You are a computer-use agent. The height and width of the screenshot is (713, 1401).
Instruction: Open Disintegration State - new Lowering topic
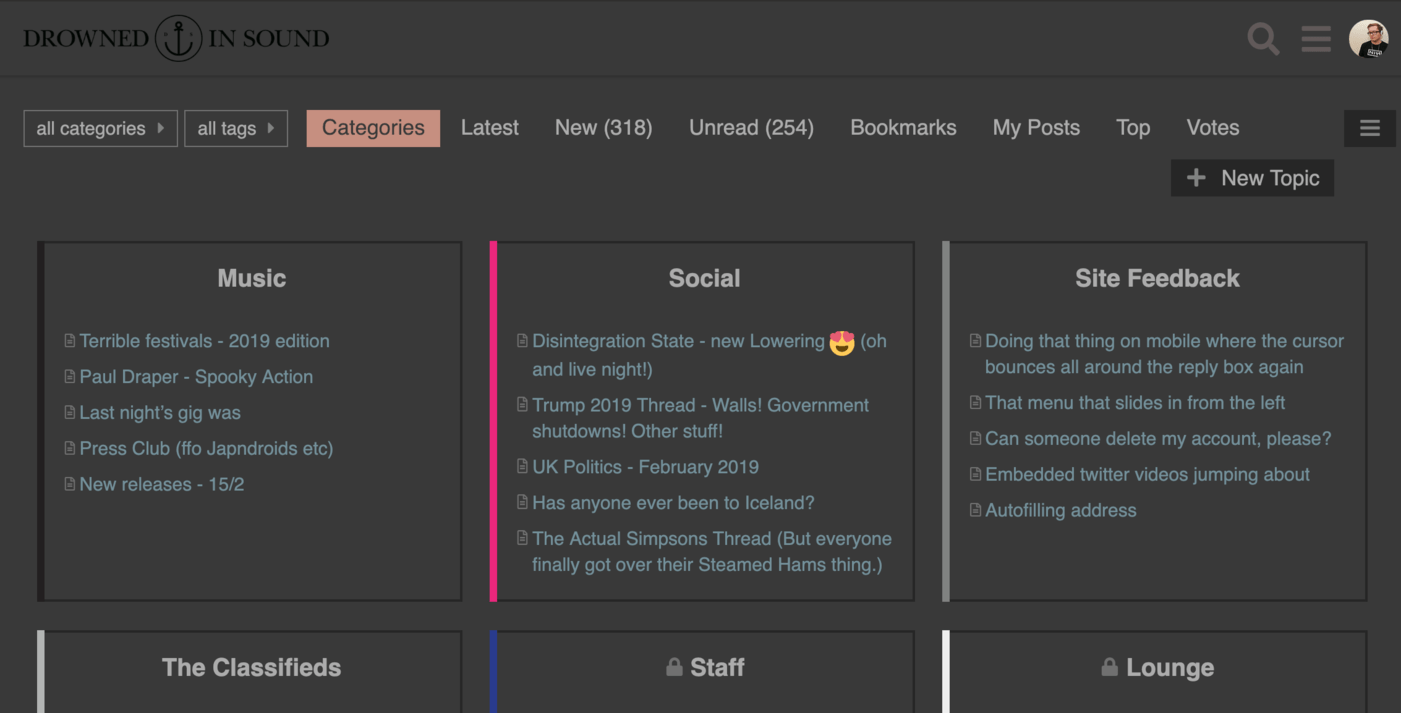[x=709, y=355]
